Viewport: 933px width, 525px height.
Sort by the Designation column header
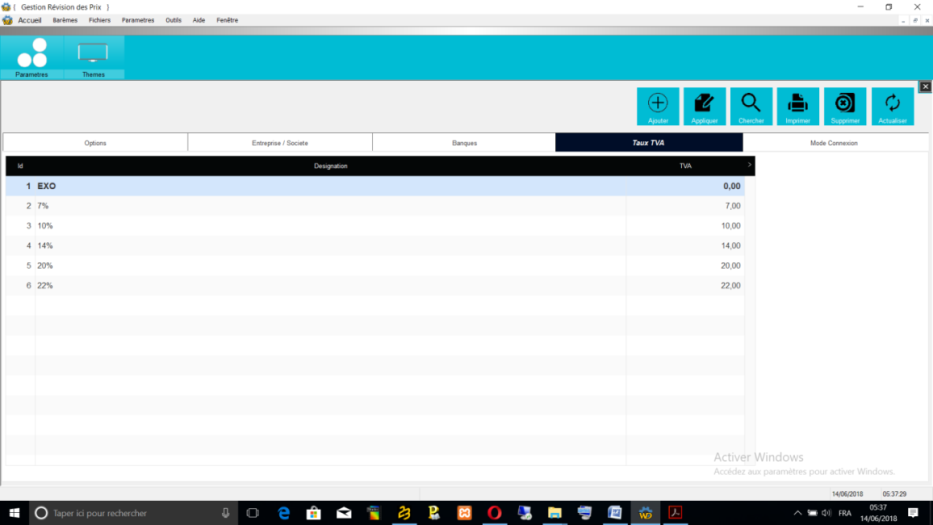(330, 166)
